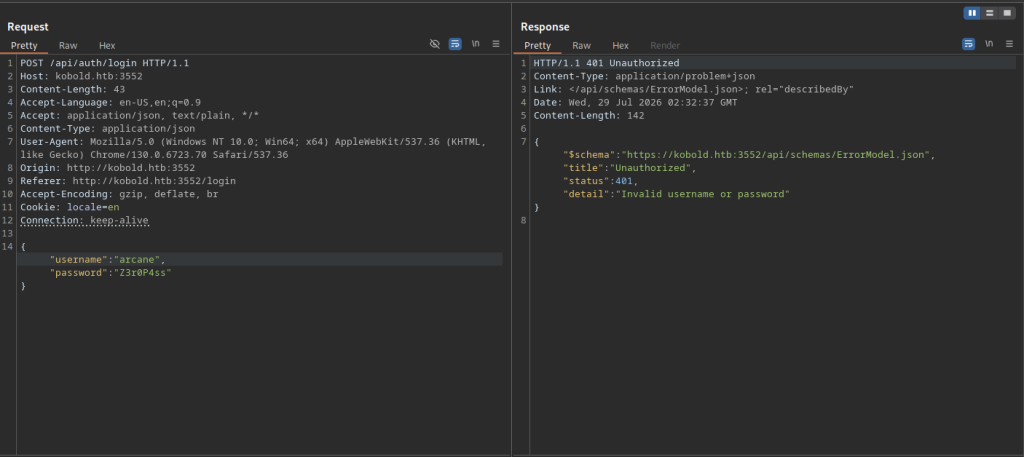Click the Link describedBy response header
The height and width of the screenshot is (457, 1024).
[x=694, y=89]
